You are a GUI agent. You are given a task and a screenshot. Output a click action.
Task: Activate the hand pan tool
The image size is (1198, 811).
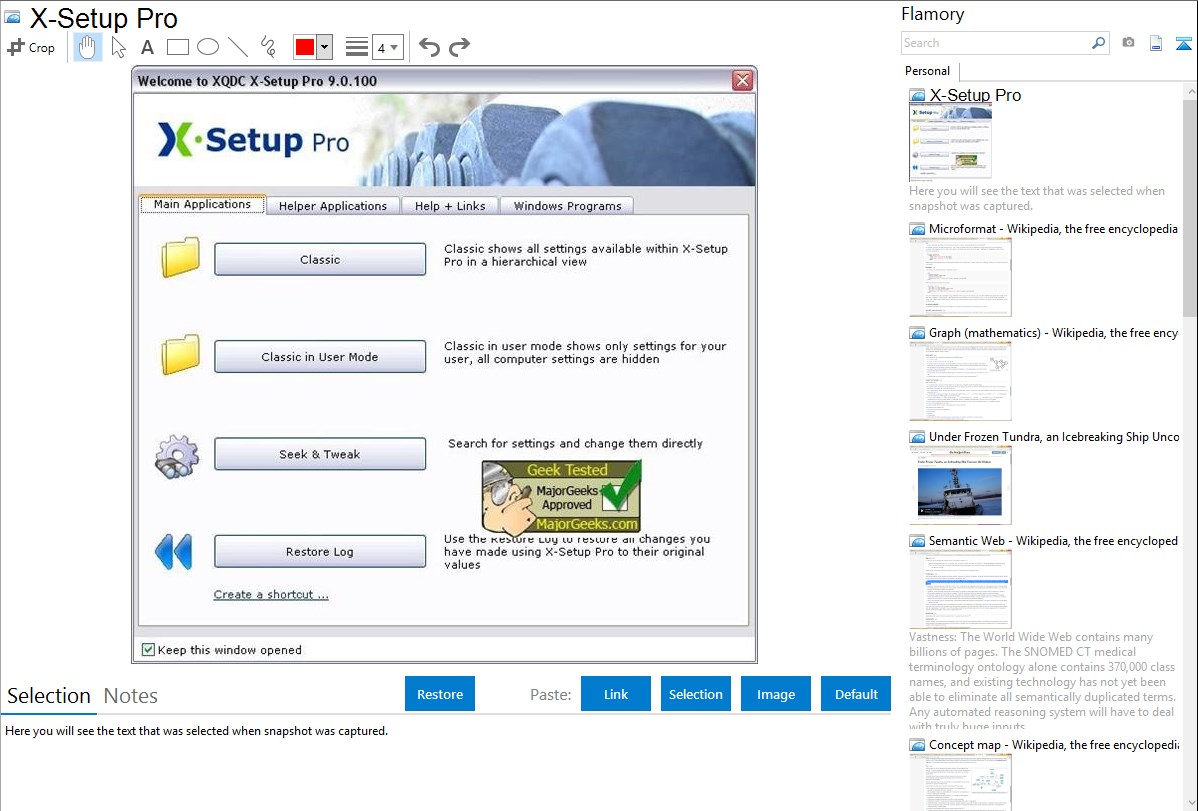87,47
